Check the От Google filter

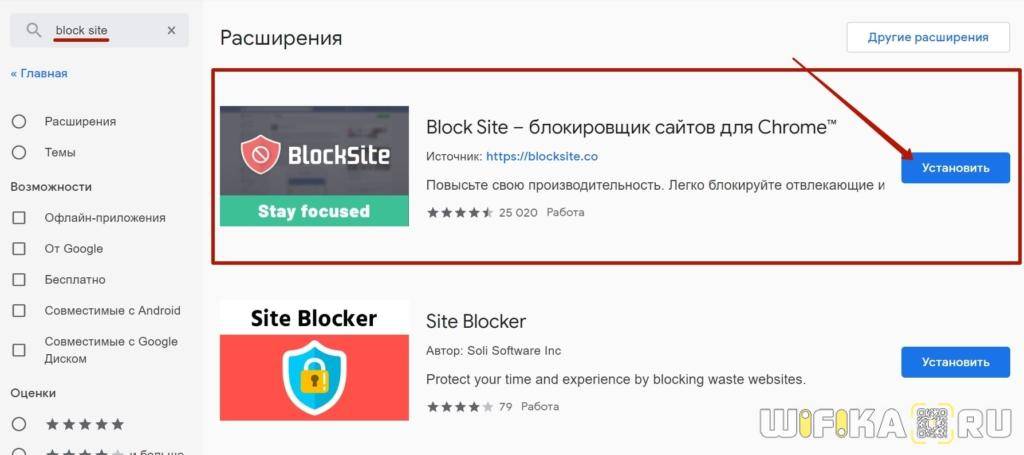[19, 249]
